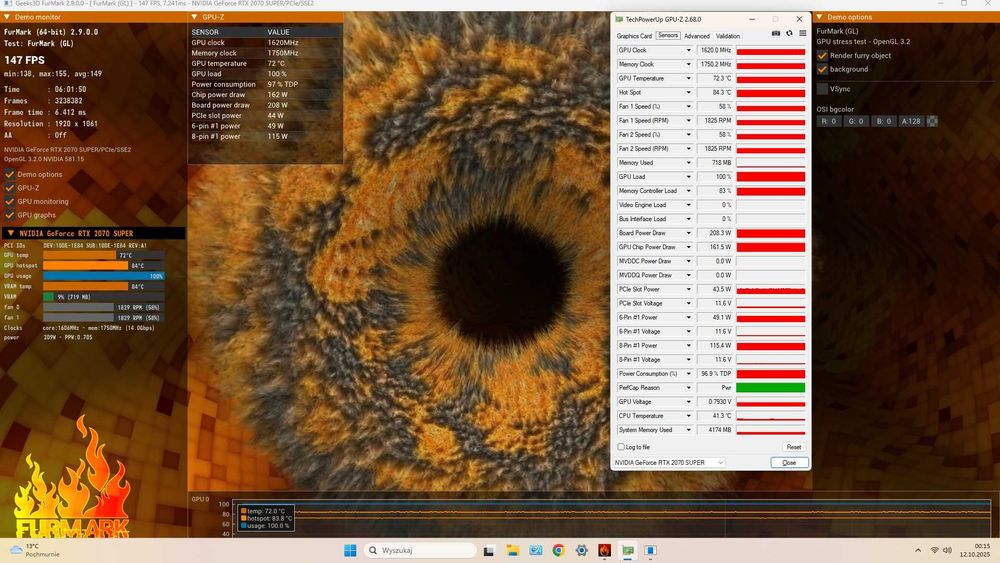Enable the VSync checkbox
This screenshot has height=563, width=1000.
click(x=822, y=89)
